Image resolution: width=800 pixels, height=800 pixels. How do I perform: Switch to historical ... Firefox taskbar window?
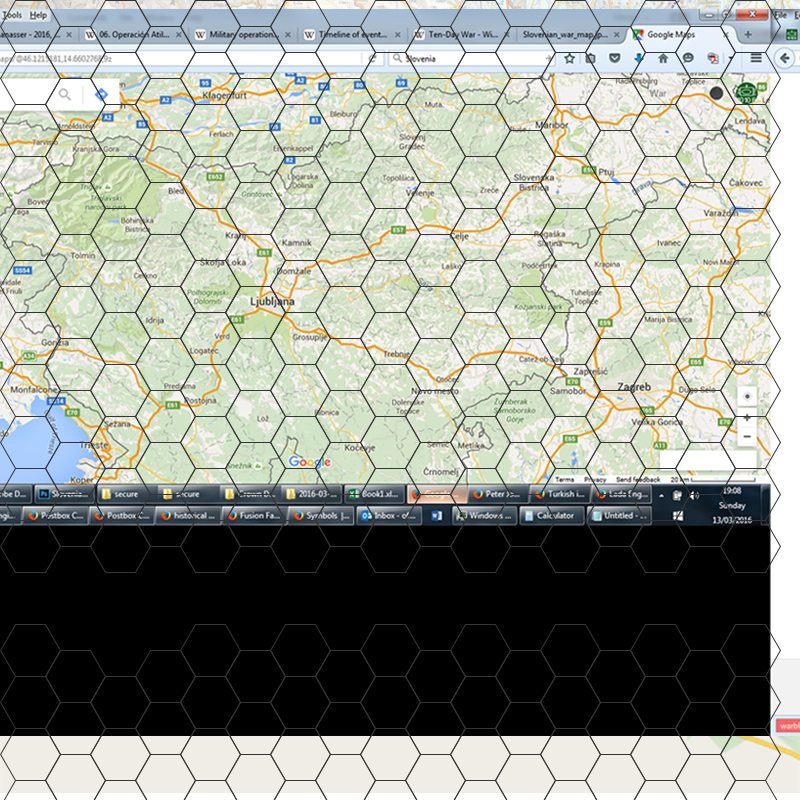pos(187,516)
